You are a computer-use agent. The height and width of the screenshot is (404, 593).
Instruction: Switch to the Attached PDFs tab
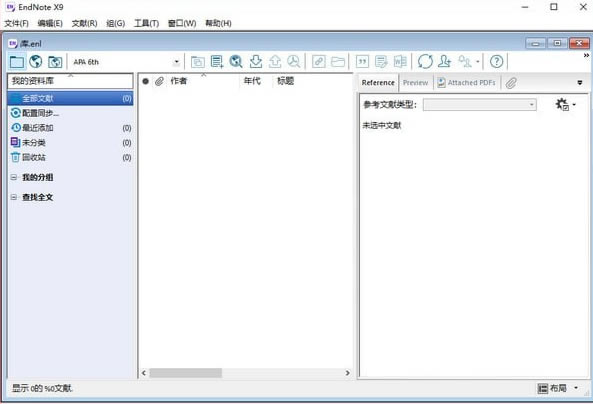click(x=466, y=82)
